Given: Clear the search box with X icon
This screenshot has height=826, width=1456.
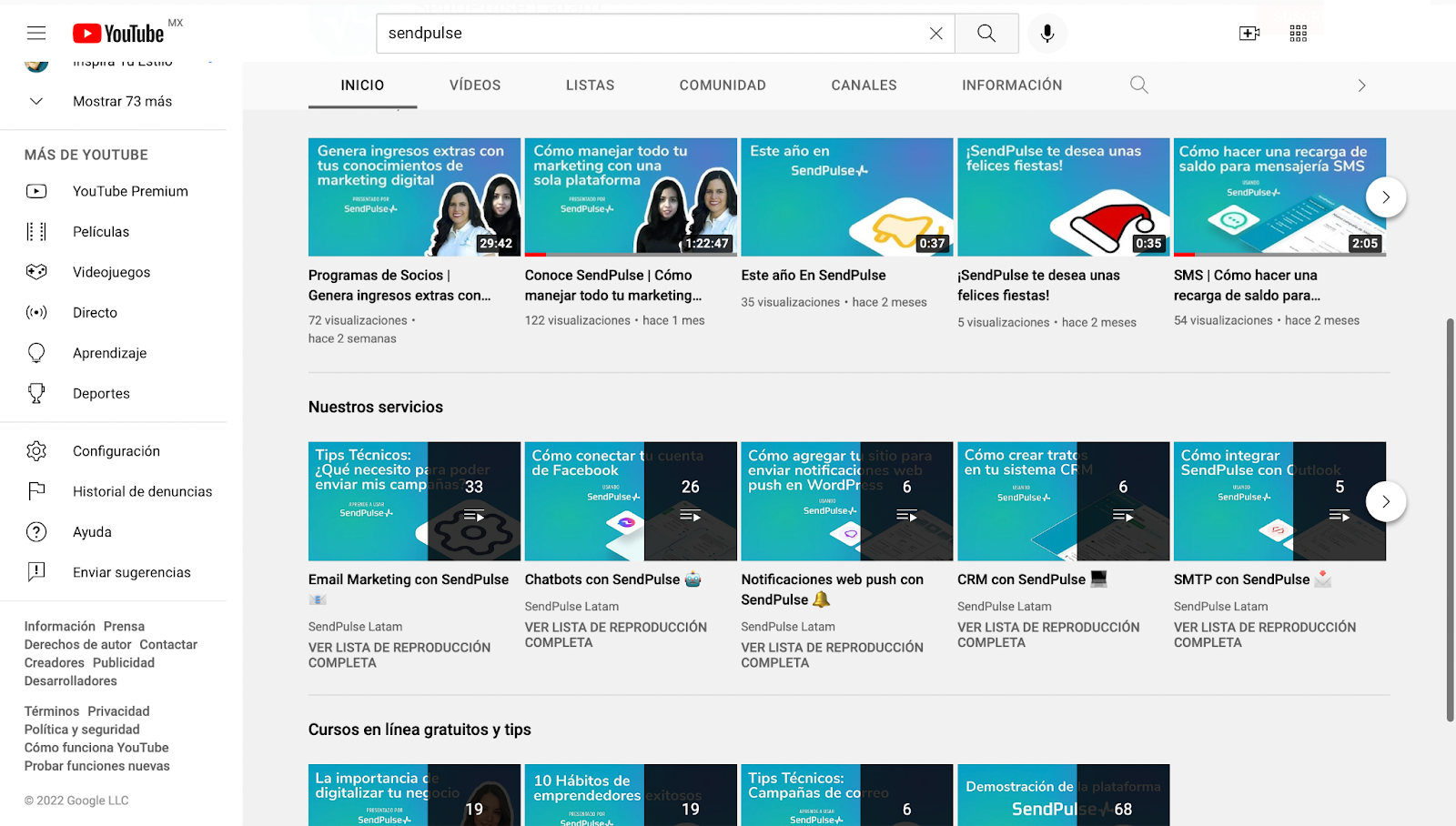Looking at the screenshot, I should click(x=935, y=34).
